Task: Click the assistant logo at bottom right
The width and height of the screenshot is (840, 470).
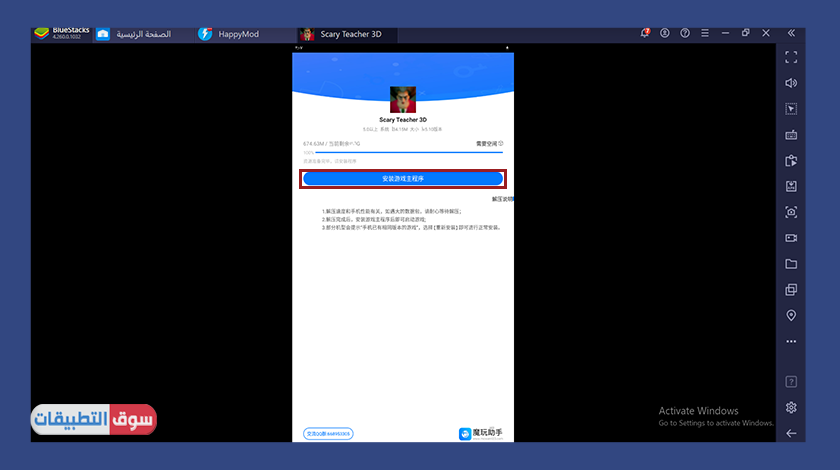Action: pyautogui.click(x=481, y=434)
